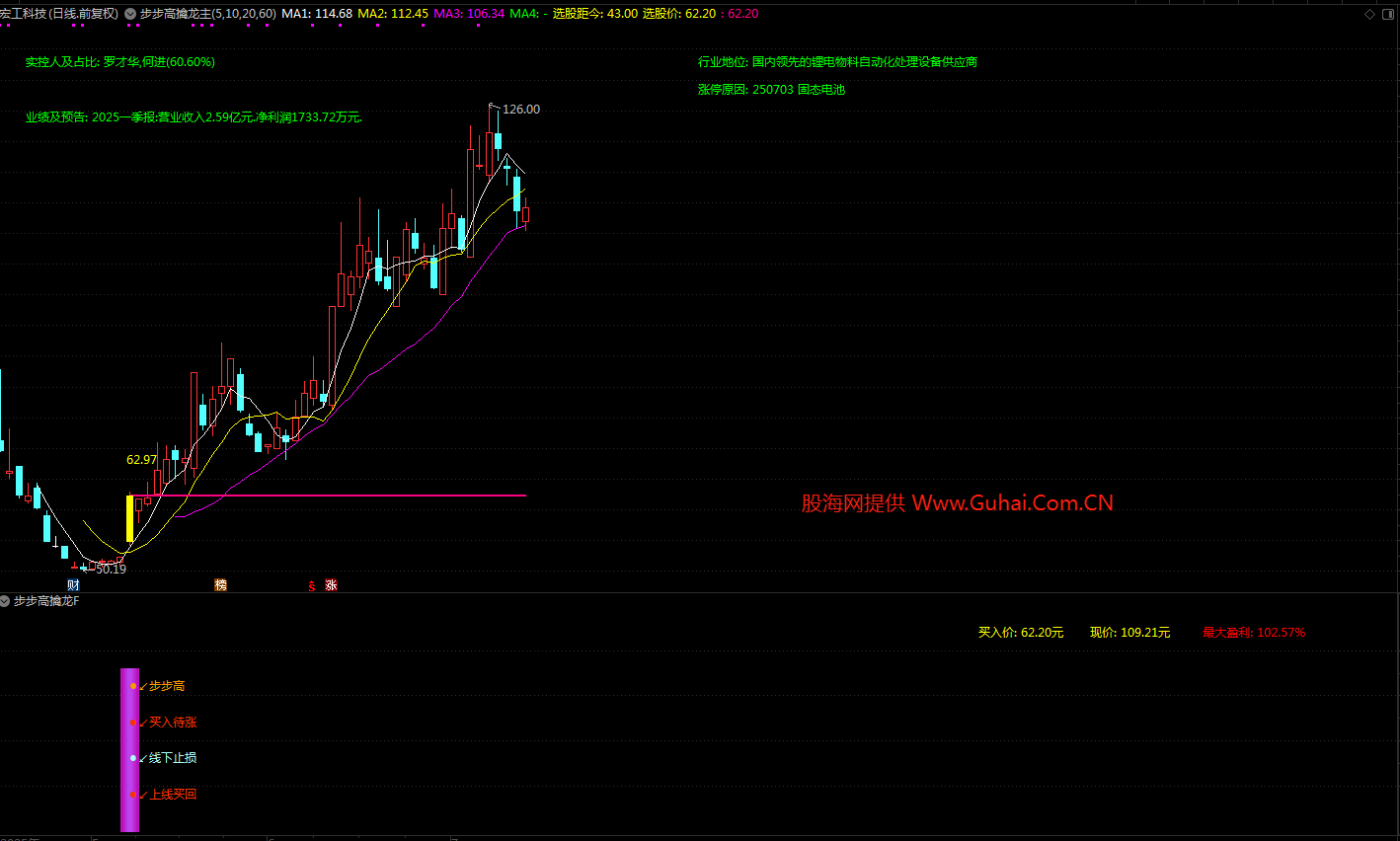Click the yellow stock-pick signal candle bar
This screenshot has width=1400, height=841.
[x=129, y=518]
